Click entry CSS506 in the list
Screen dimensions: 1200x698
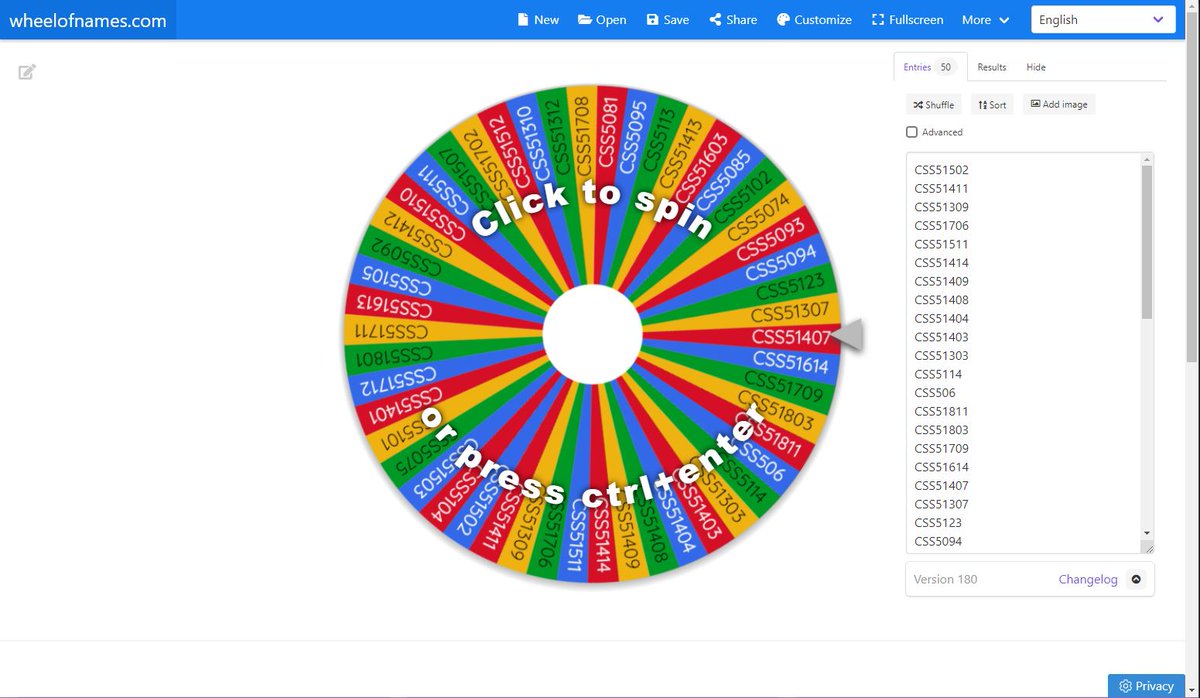[x=935, y=393]
